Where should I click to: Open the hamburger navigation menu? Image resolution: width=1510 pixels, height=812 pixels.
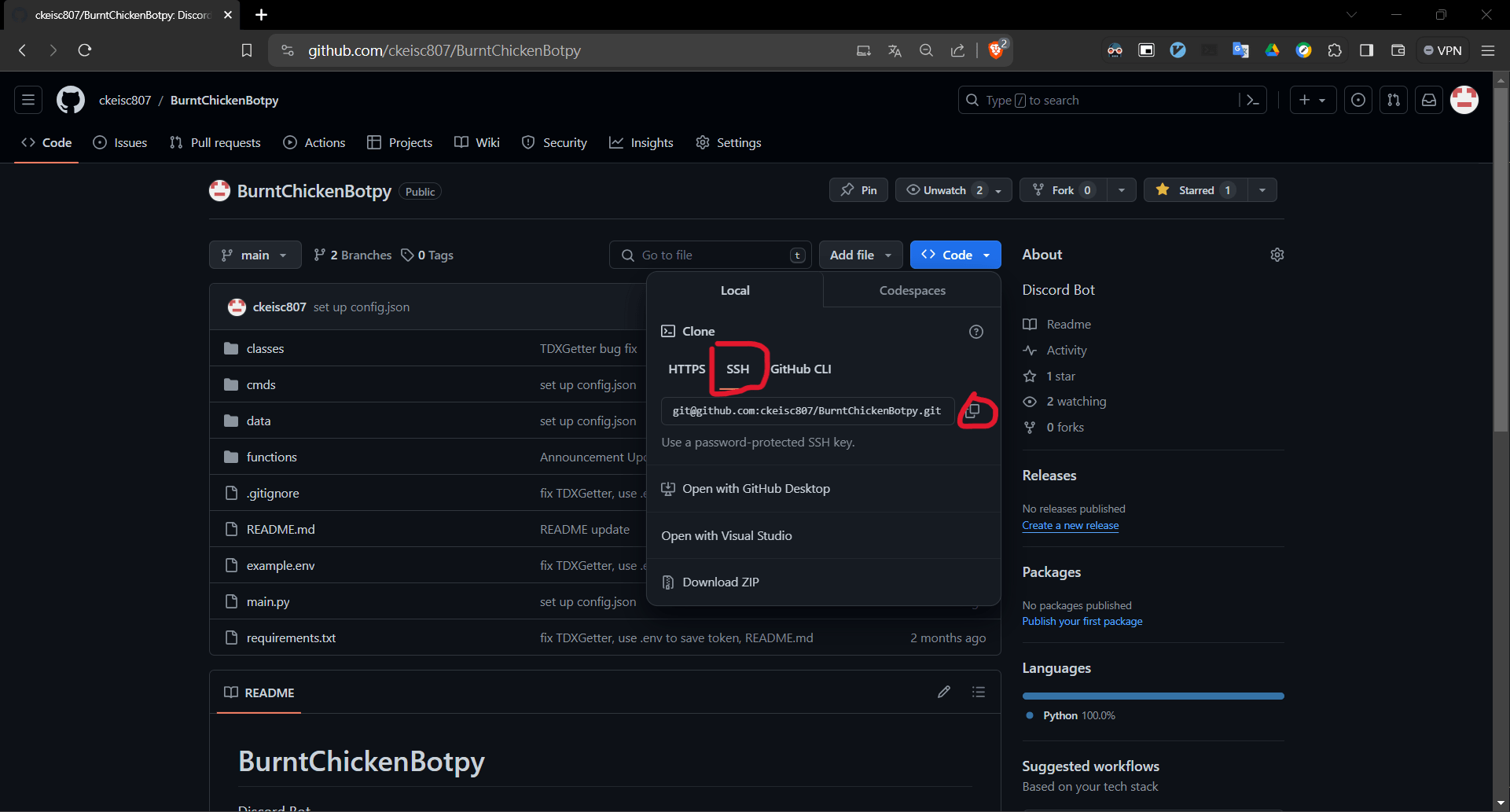[x=28, y=100]
